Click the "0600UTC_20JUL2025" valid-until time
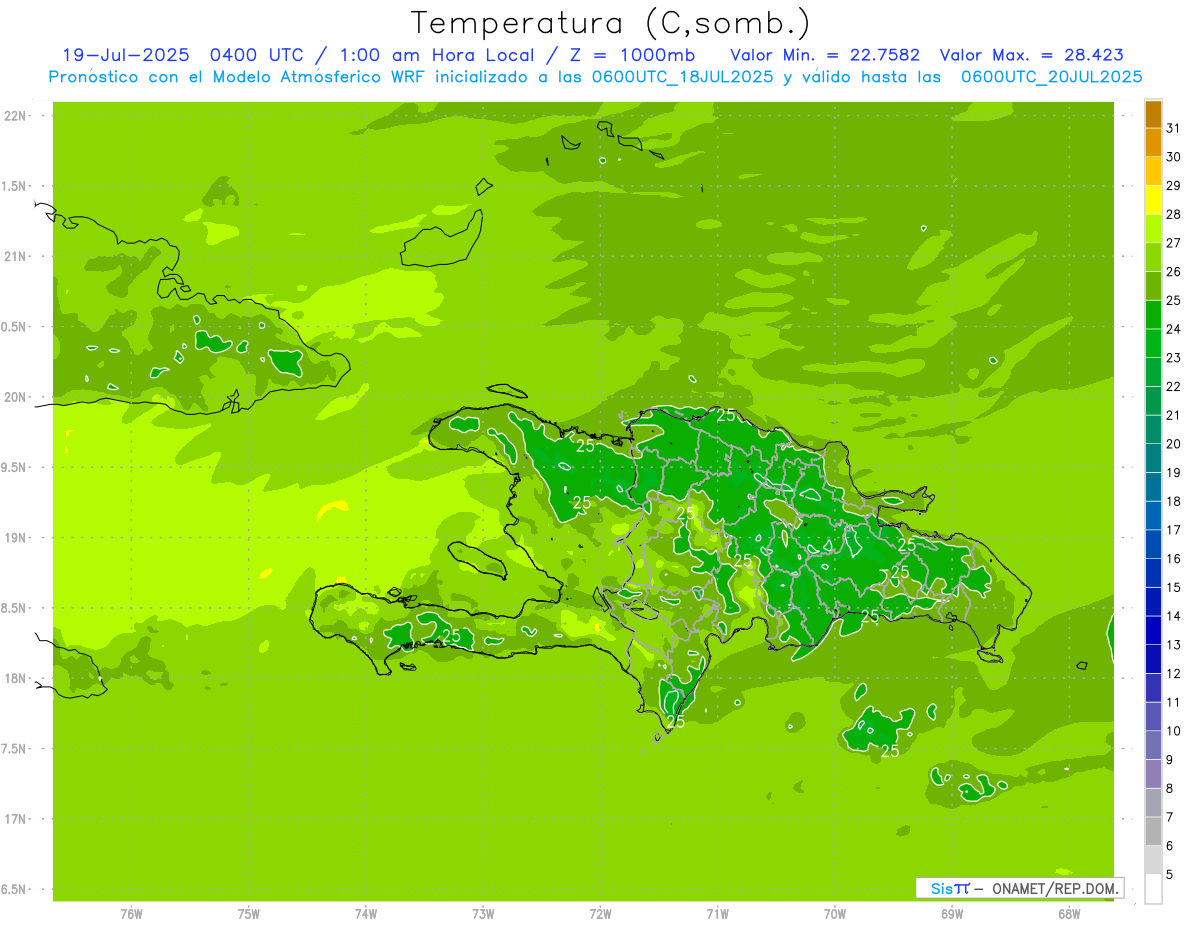The width and height of the screenshot is (1200, 927). [1052, 76]
